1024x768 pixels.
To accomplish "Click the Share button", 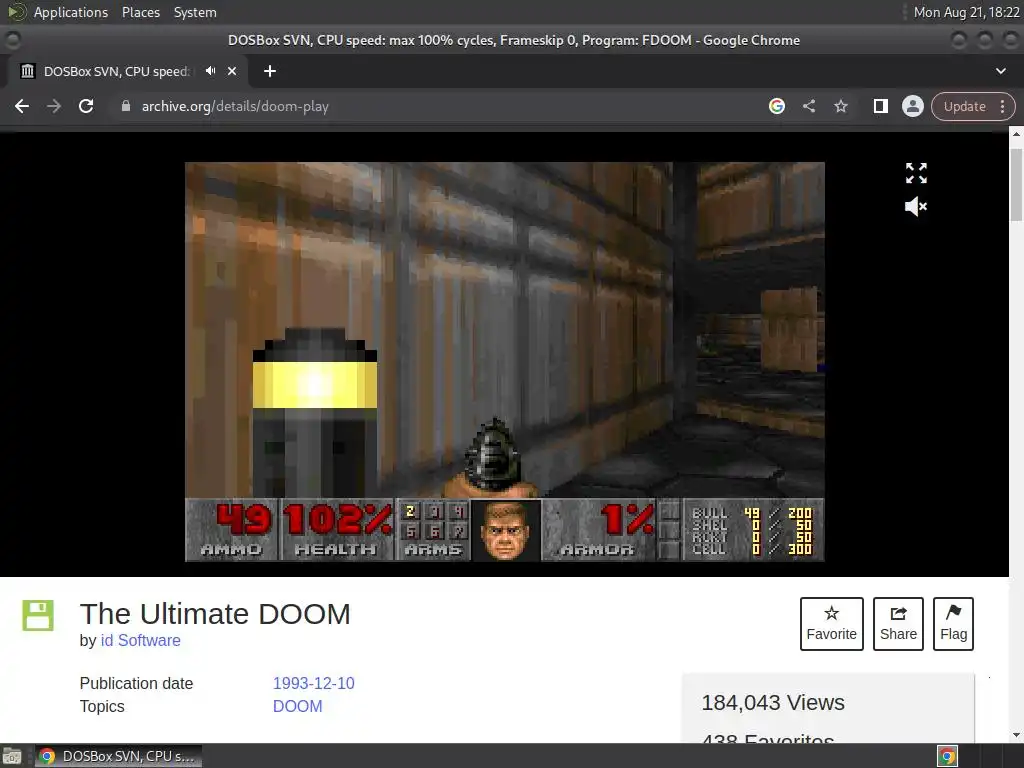I will point(898,624).
